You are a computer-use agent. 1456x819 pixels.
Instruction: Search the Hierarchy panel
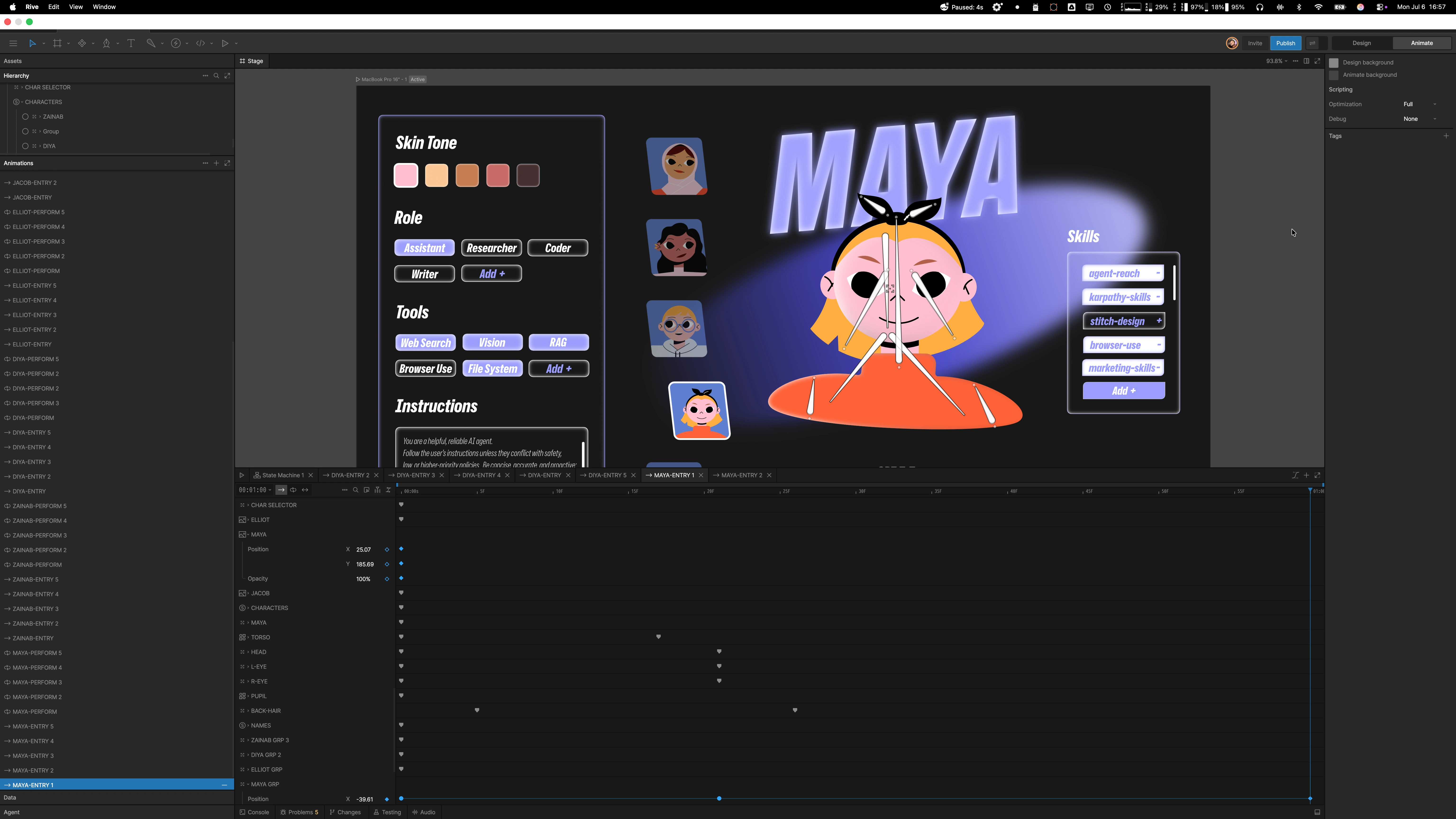coord(216,76)
